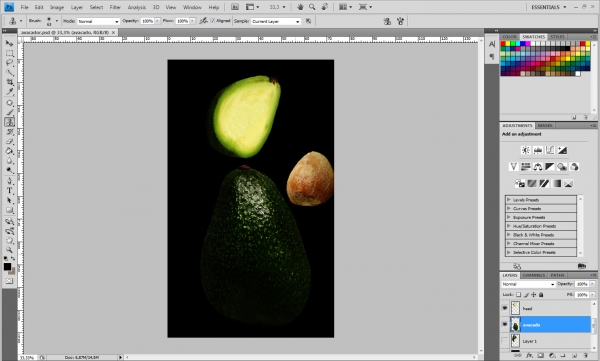Image resolution: width=600 pixels, height=361 pixels.
Task: Select the Pen tool
Action: click(10, 181)
